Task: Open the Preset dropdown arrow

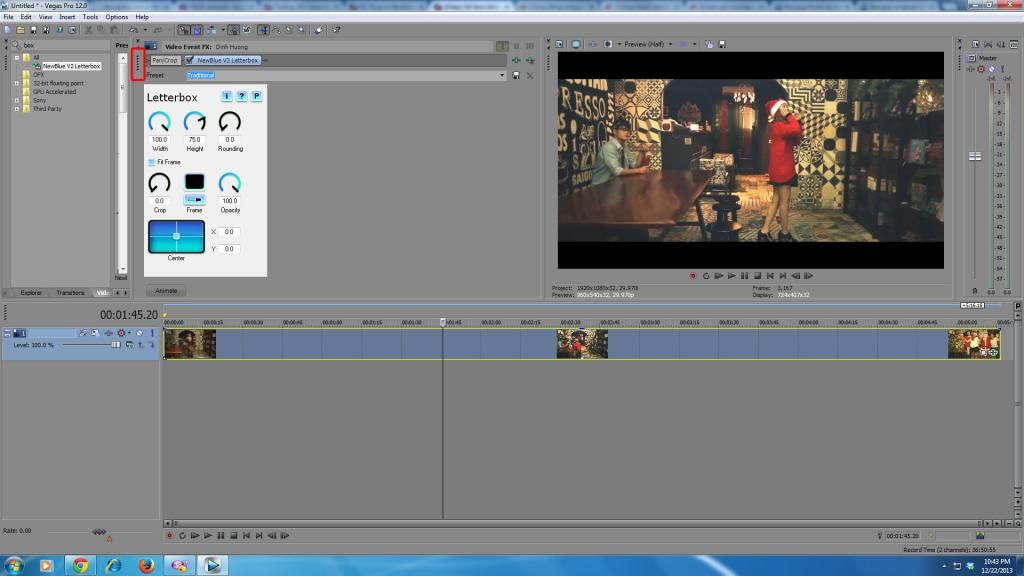Action: click(x=502, y=75)
